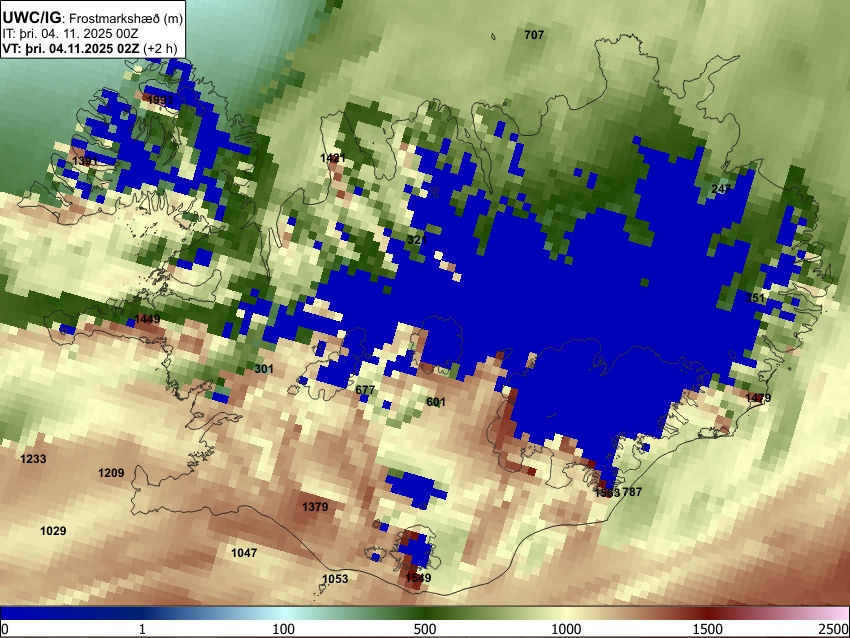Click the VT: þri. 04.11.2025 02Z line

point(89,48)
